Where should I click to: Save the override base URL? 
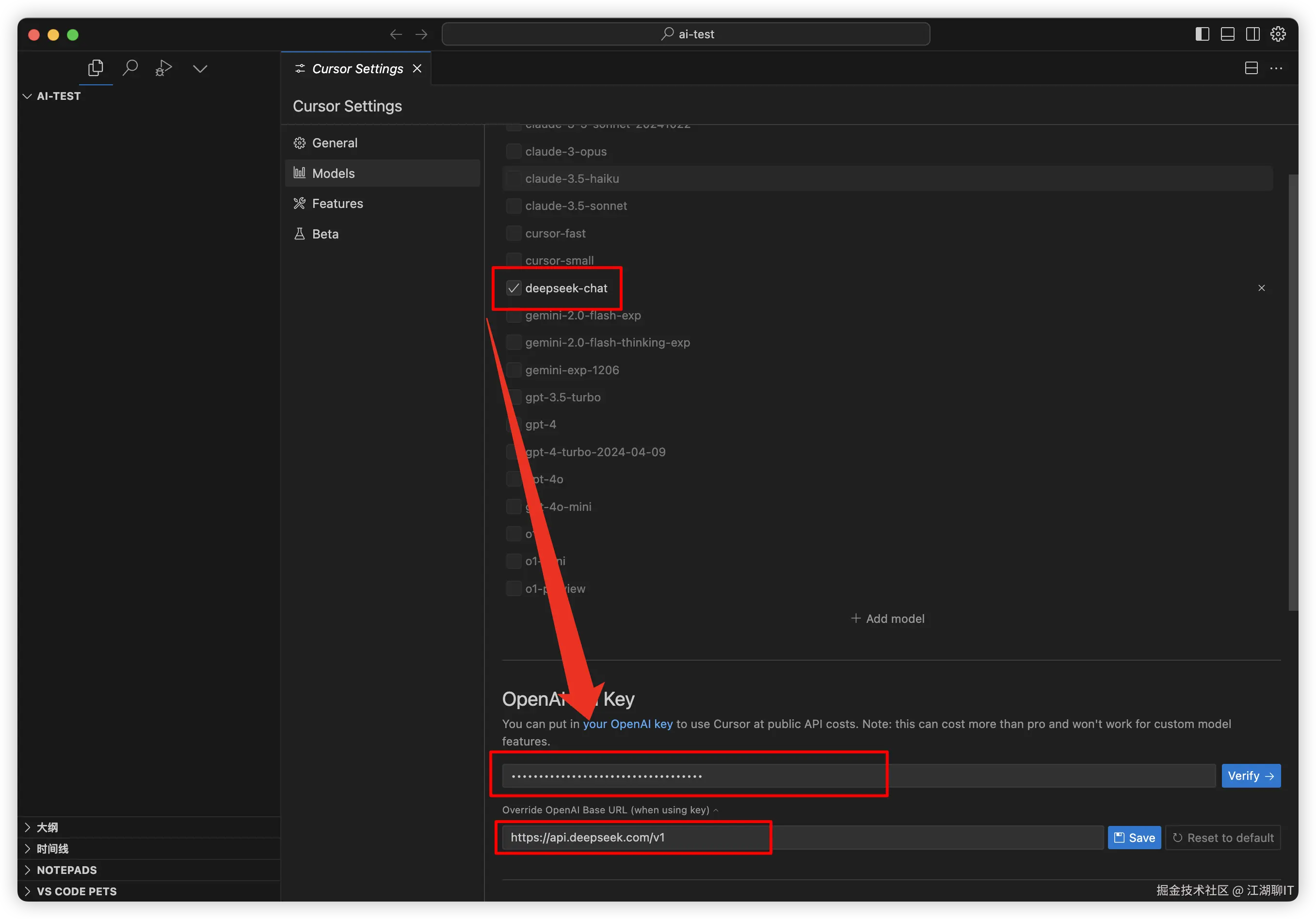click(1134, 838)
